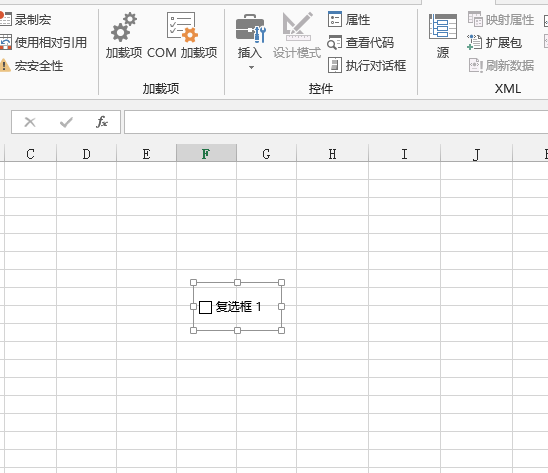Open the fx insert function dialog

point(102,122)
